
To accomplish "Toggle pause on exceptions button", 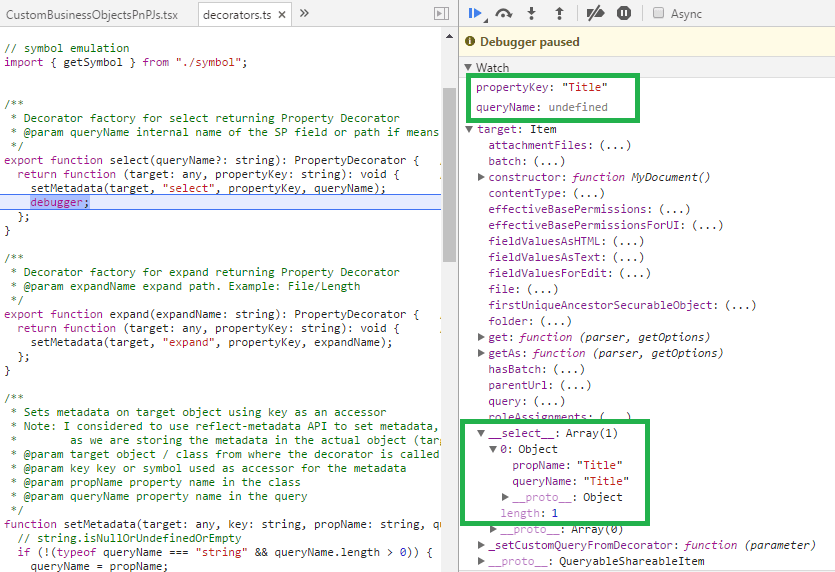I will coord(624,13).
